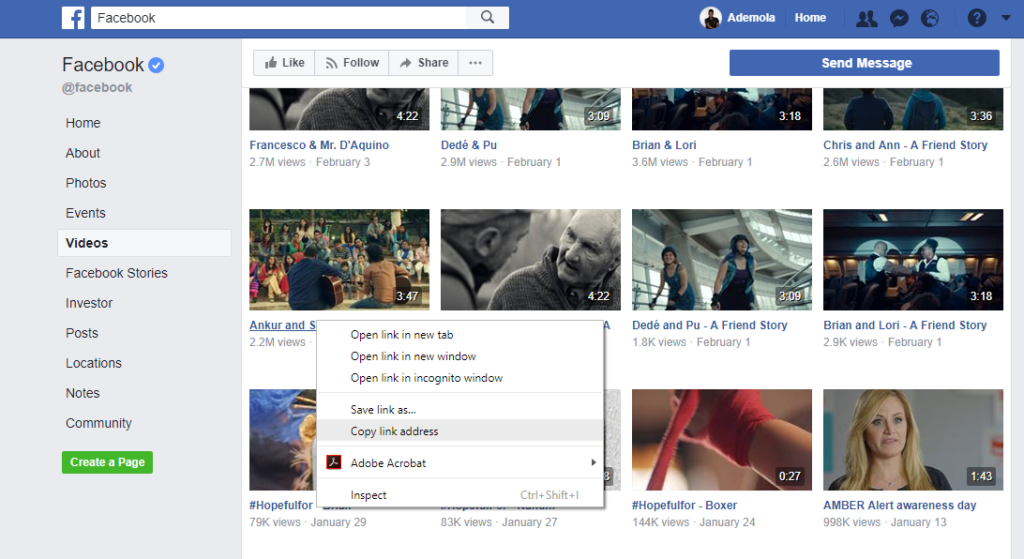Open the Messenger icon
The image size is (1024, 559).
pyautogui.click(x=899, y=18)
